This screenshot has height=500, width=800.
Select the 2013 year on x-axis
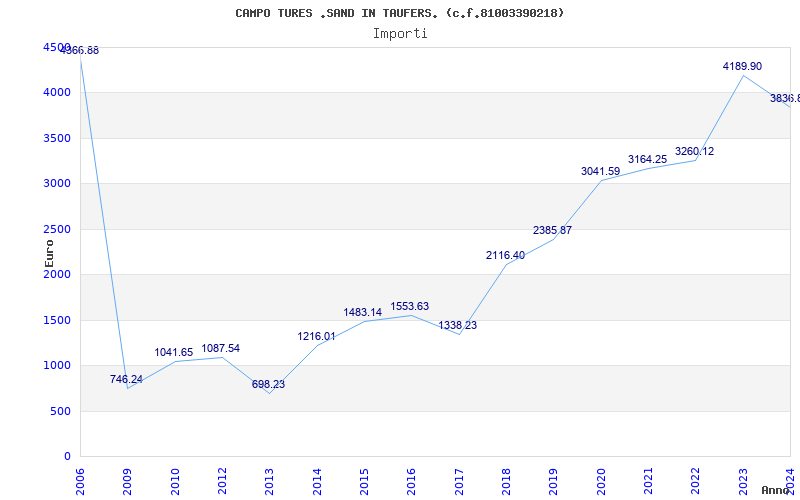(270, 477)
